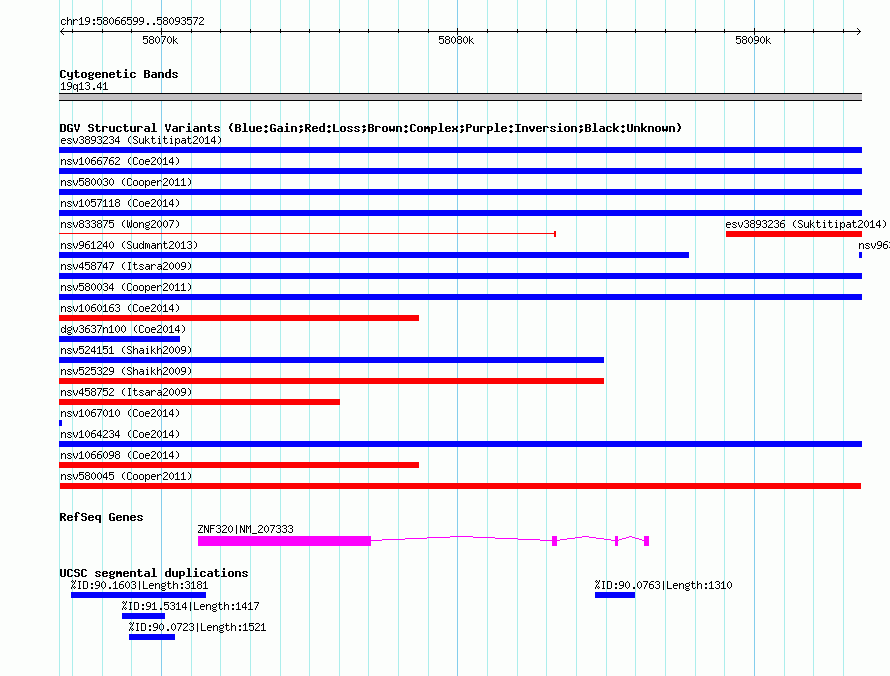
Task: Open nsv458747 (Itsara2009) variant label
Action: 126,266
